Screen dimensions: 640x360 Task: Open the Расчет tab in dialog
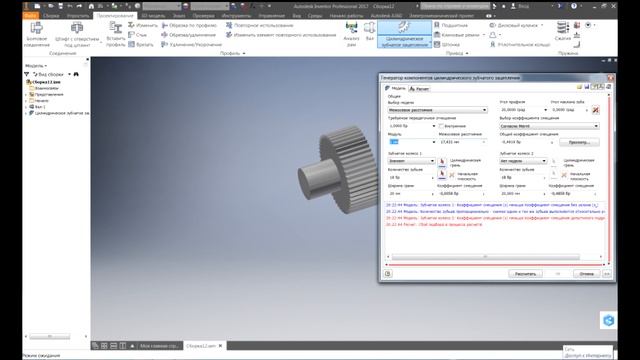420,89
